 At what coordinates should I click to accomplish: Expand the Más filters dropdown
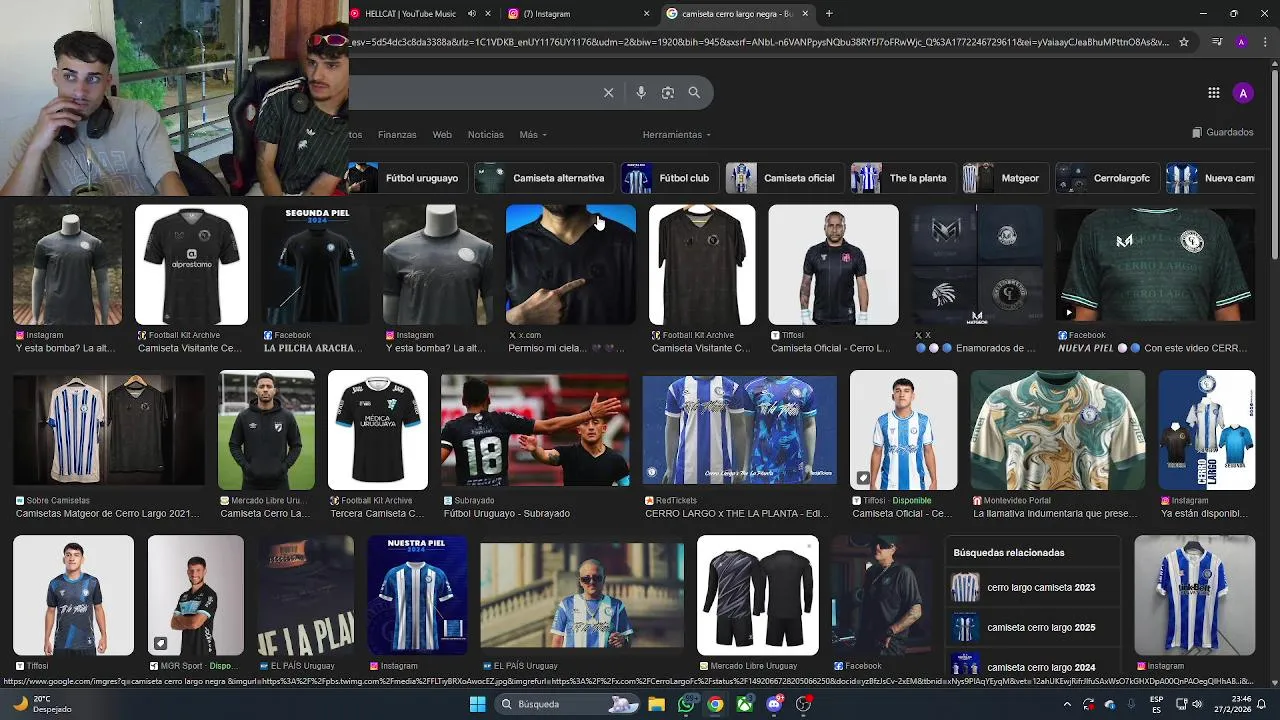point(533,135)
